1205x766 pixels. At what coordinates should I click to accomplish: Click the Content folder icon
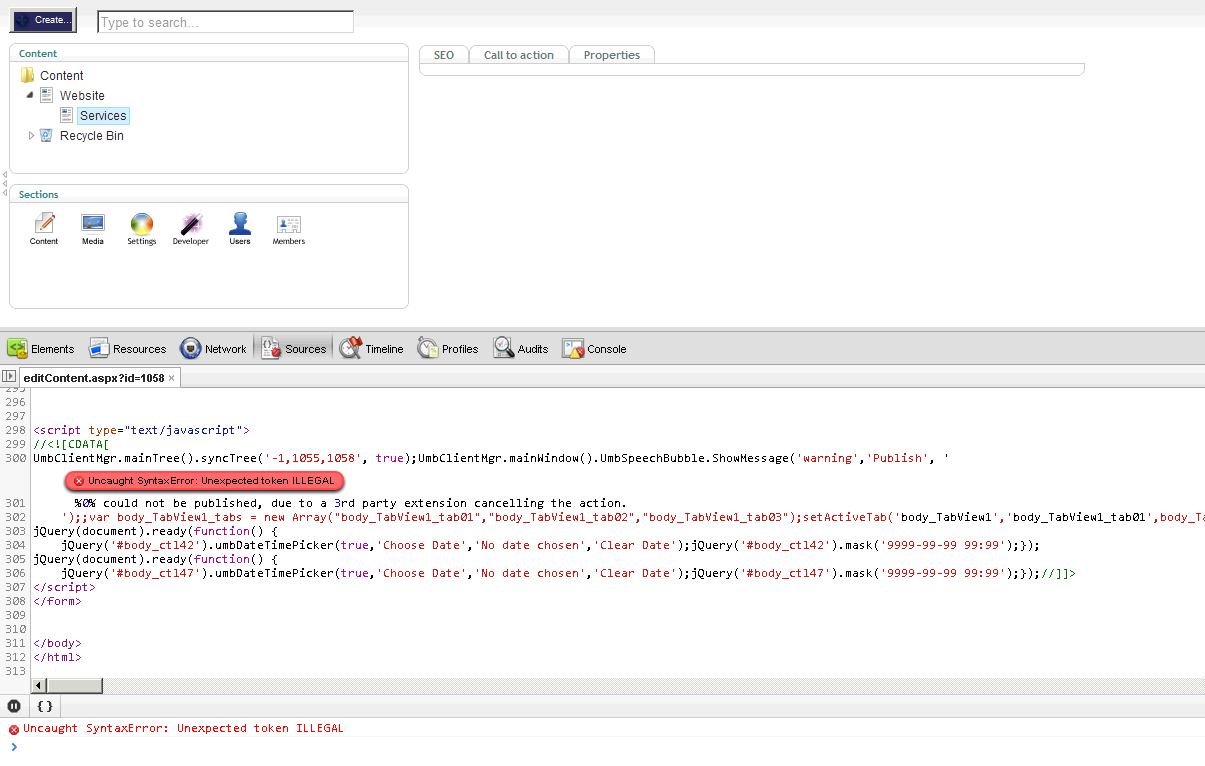(27, 76)
